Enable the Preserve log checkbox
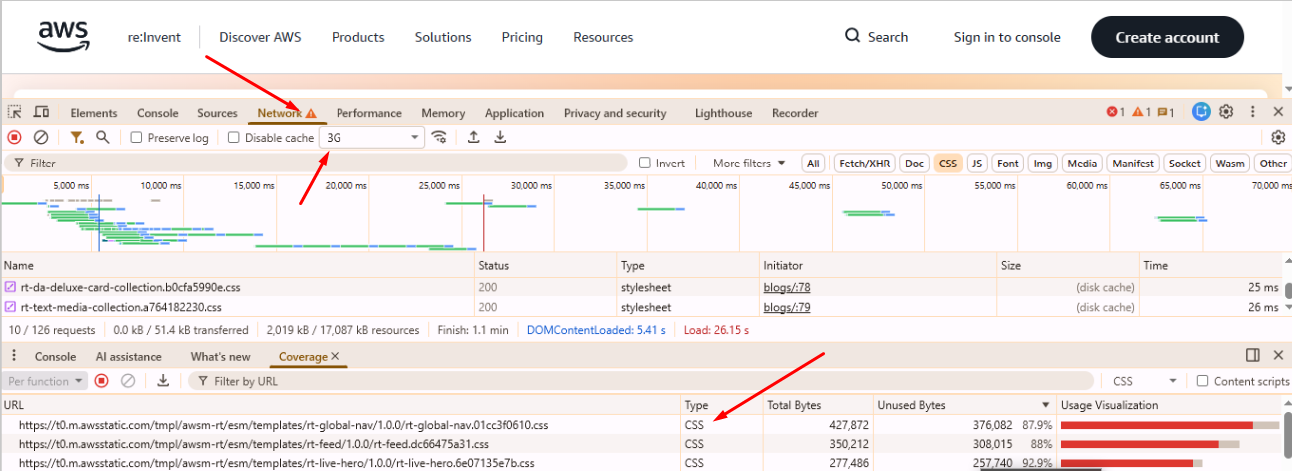This screenshot has height=471, width=1292. tap(137, 138)
